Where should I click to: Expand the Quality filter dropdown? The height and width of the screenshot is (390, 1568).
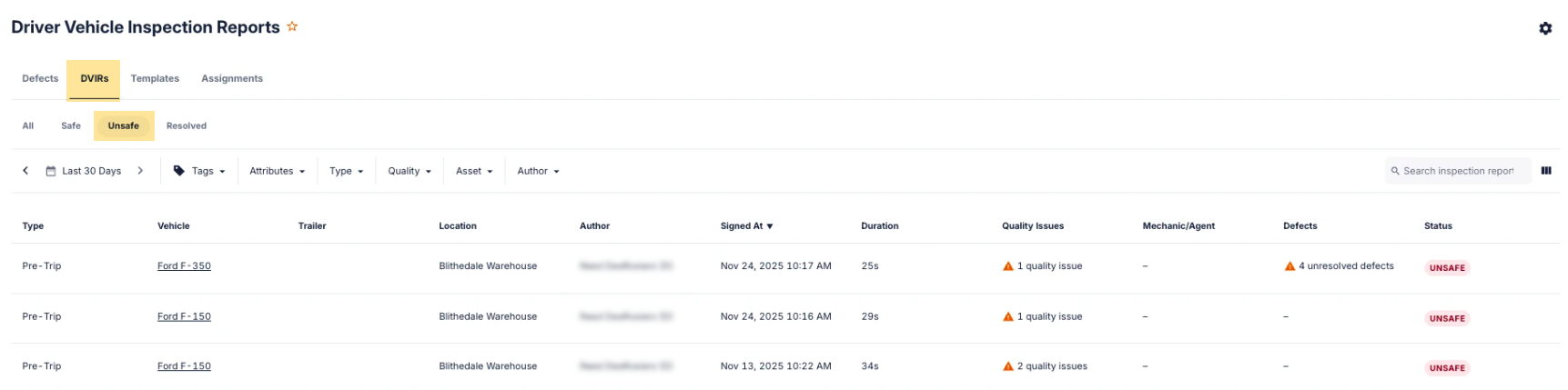[x=409, y=171]
